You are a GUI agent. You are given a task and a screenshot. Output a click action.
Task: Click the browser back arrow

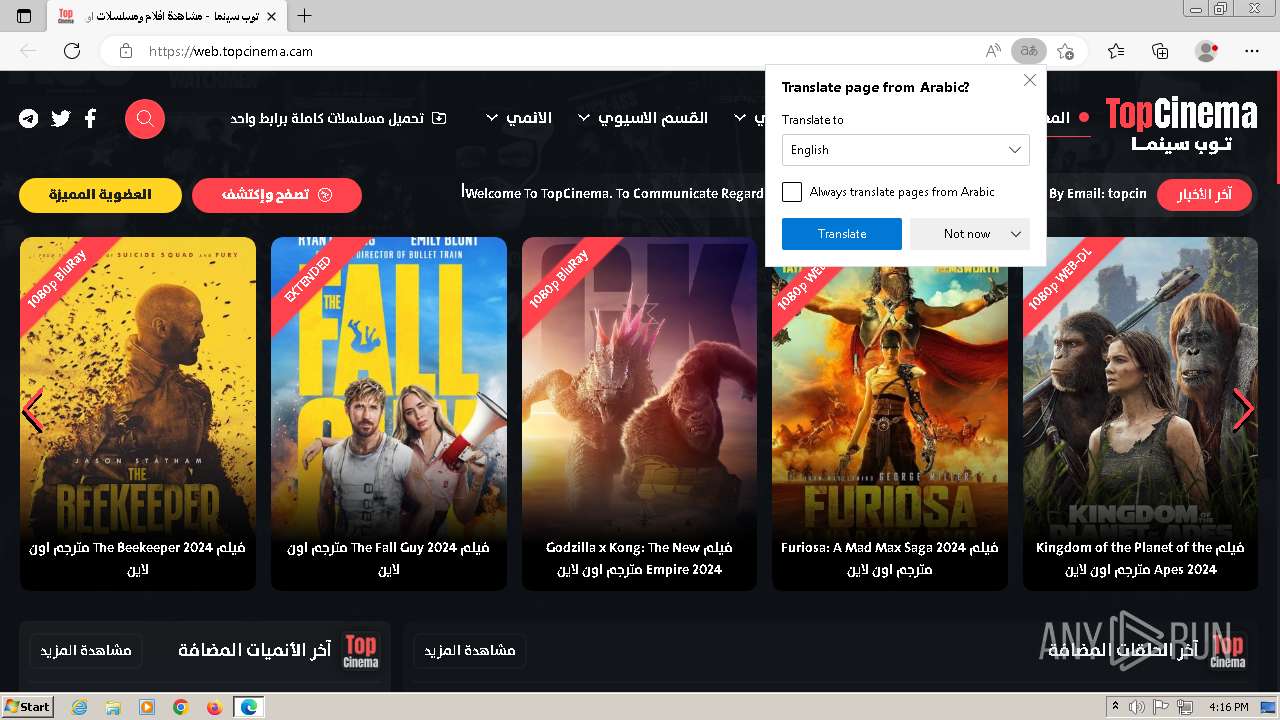28,51
